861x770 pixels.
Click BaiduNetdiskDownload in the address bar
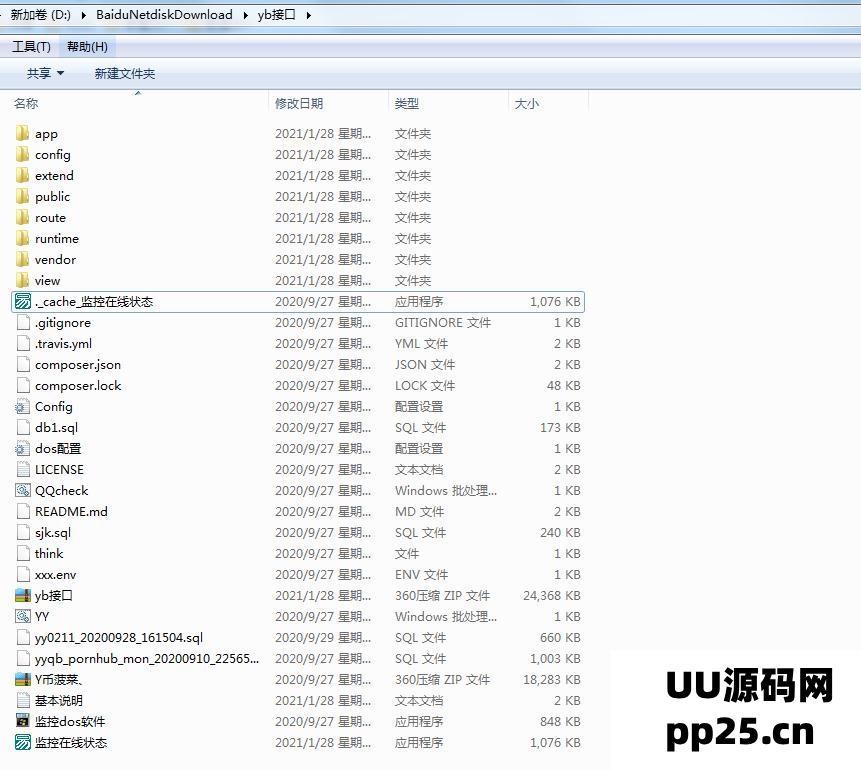[164, 15]
